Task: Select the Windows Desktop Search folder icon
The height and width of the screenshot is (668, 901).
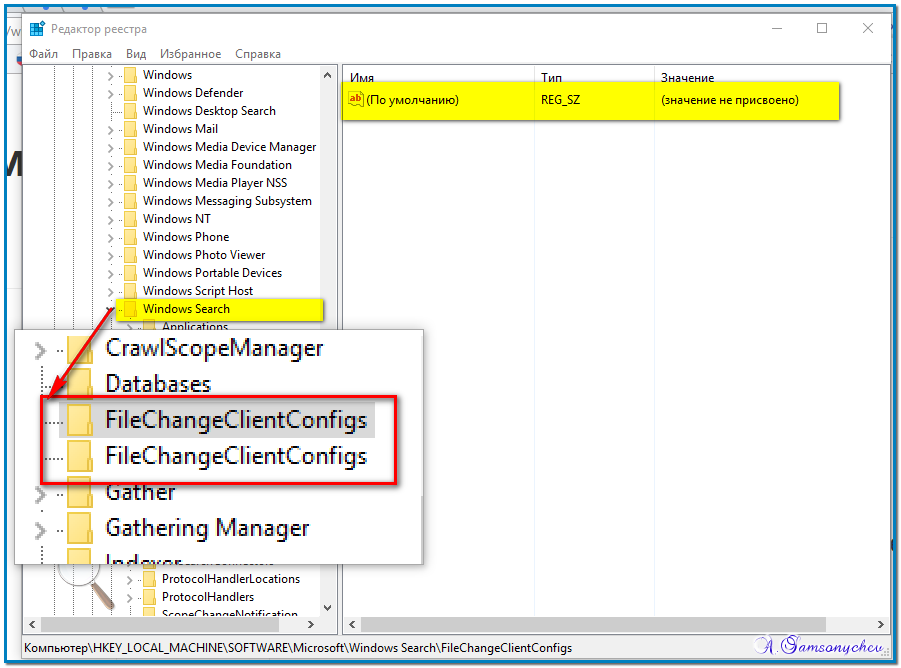Action: 131,111
